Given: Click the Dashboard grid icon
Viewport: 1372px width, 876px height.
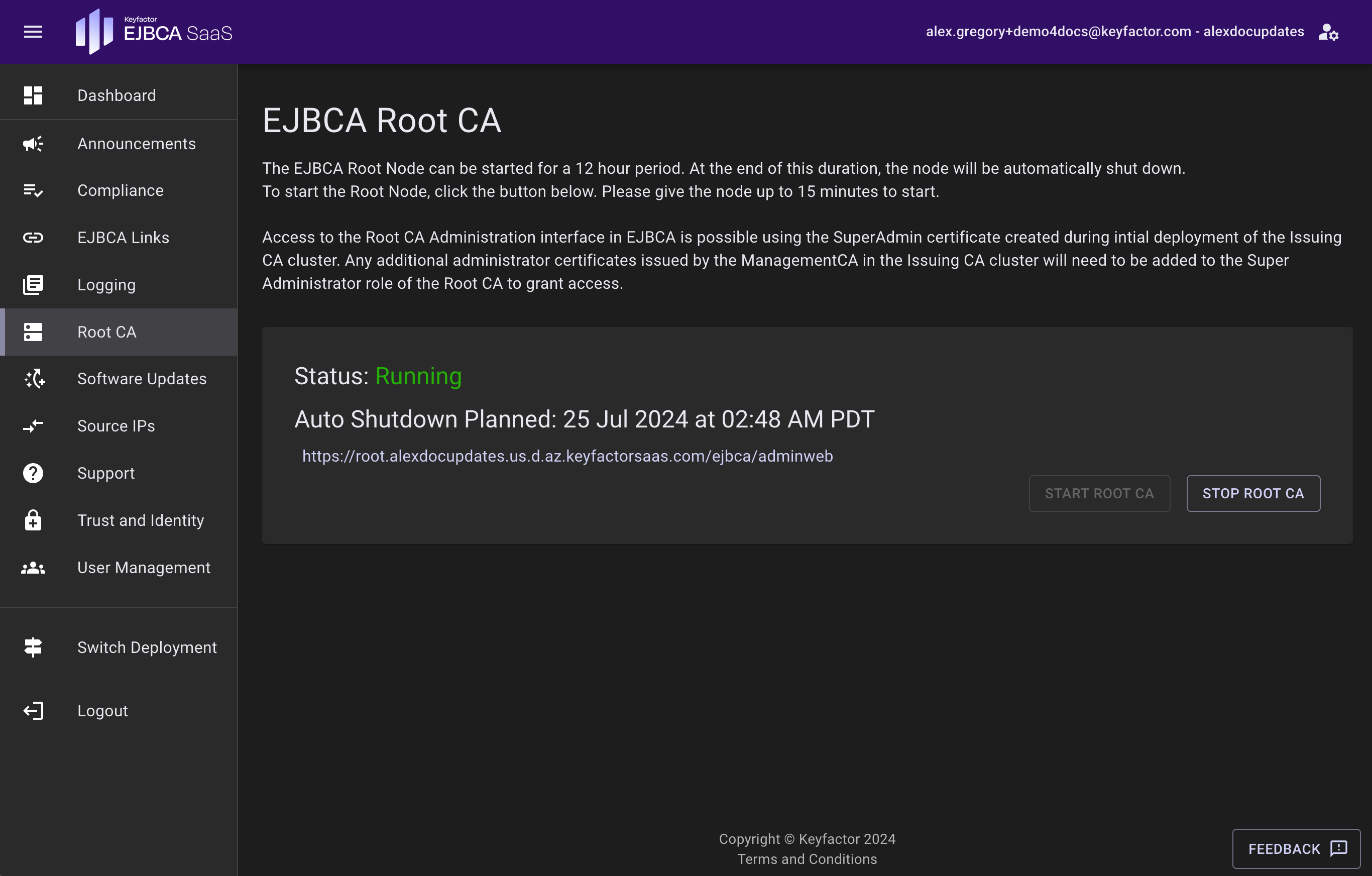Looking at the screenshot, I should click(33, 95).
